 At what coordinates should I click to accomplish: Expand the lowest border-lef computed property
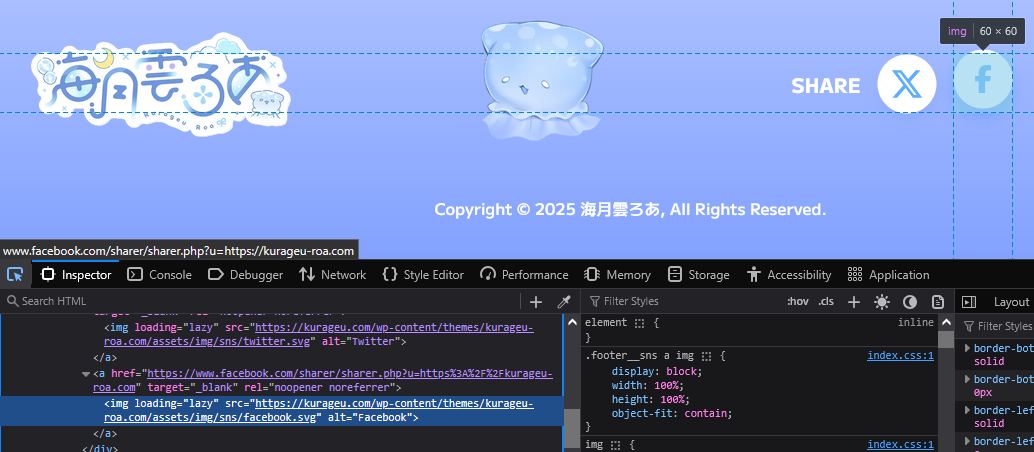(x=967, y=441)
